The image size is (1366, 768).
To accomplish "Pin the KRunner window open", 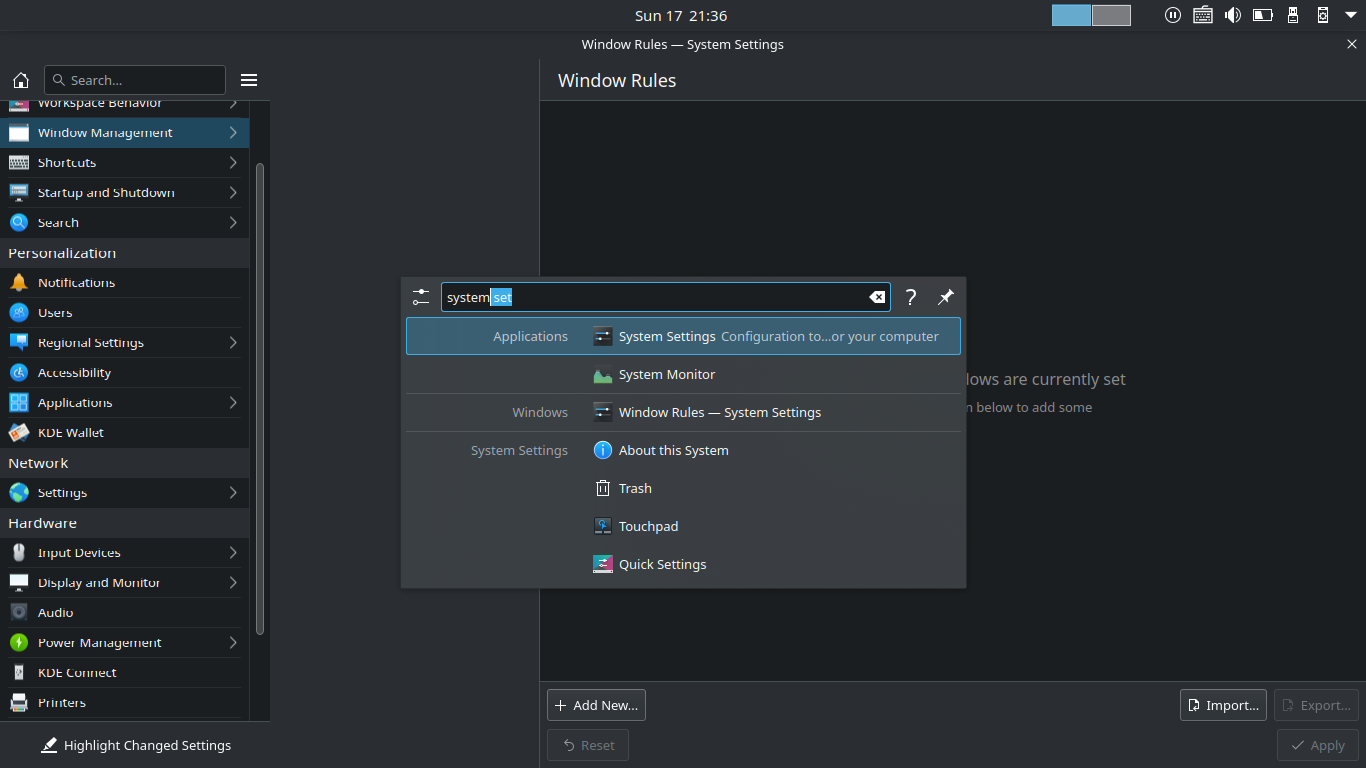I will (x=945, y=297).
